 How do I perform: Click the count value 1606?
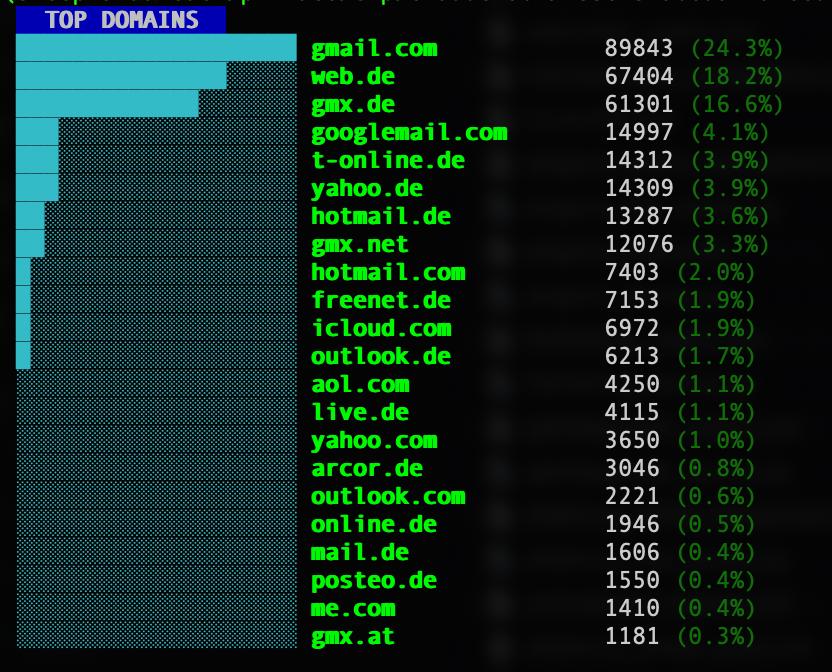pos(632,552)
